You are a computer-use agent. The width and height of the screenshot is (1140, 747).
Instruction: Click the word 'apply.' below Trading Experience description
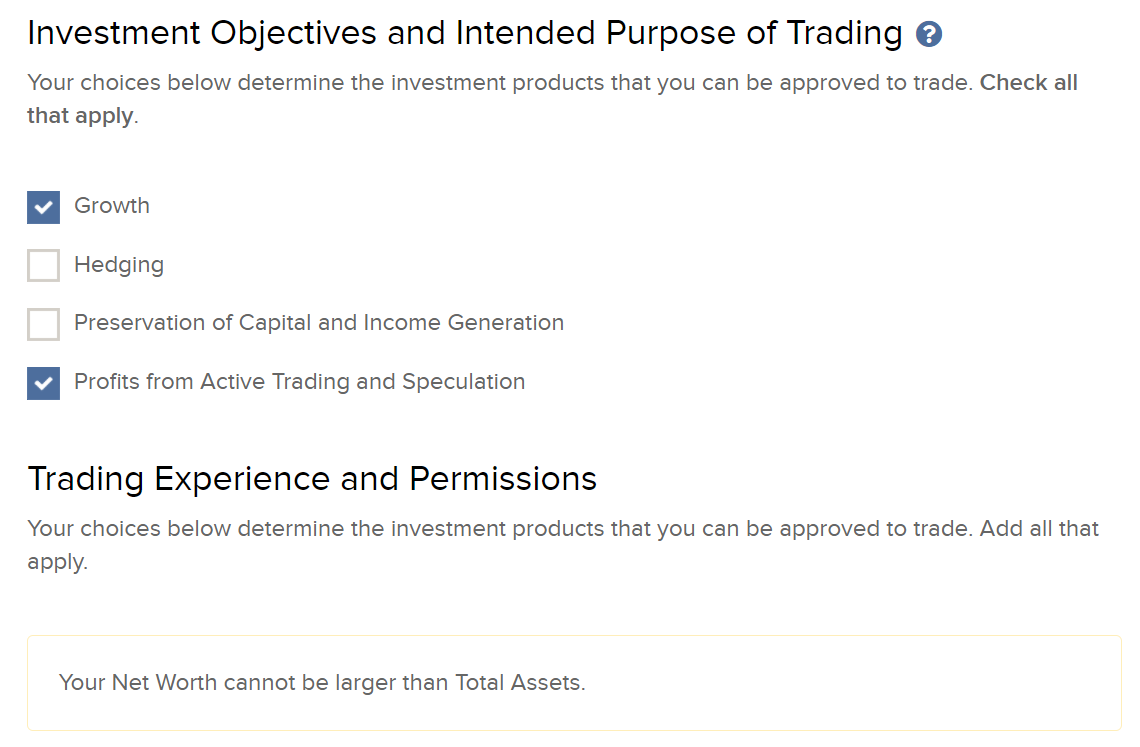[x=57, y=563]
